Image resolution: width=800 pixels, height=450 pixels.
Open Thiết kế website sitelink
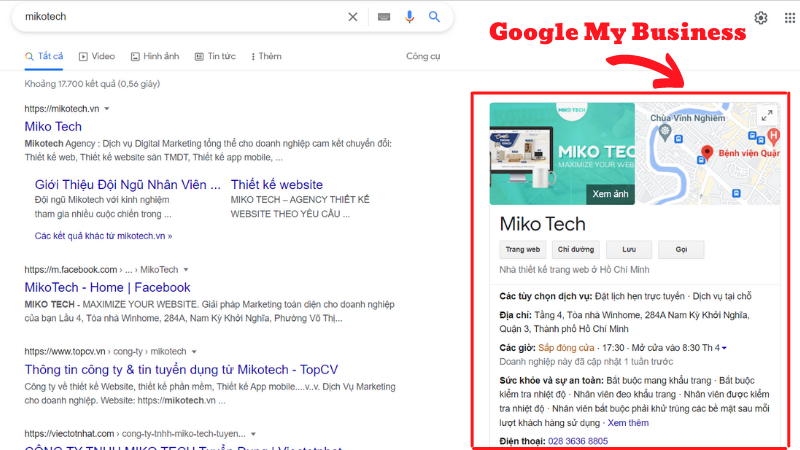pos(277,185)
